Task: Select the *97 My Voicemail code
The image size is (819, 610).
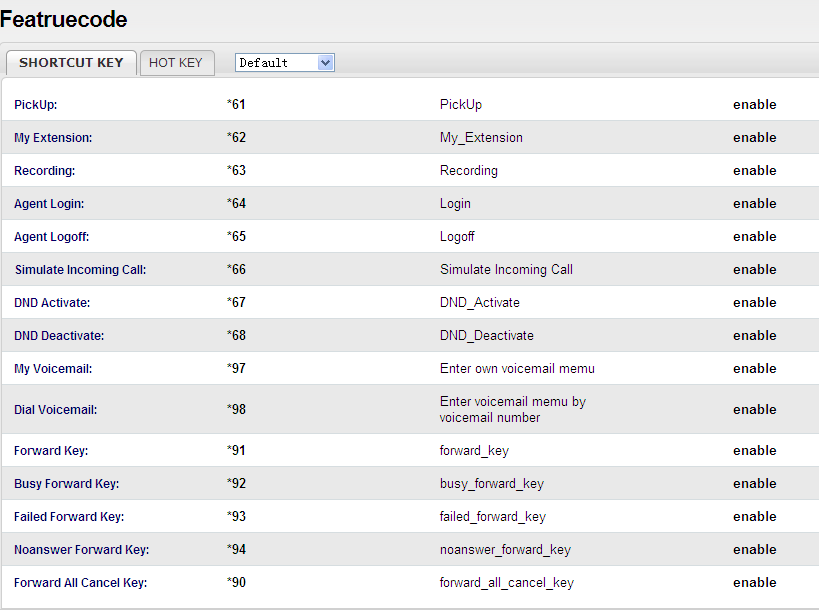Action: [236, 369]
